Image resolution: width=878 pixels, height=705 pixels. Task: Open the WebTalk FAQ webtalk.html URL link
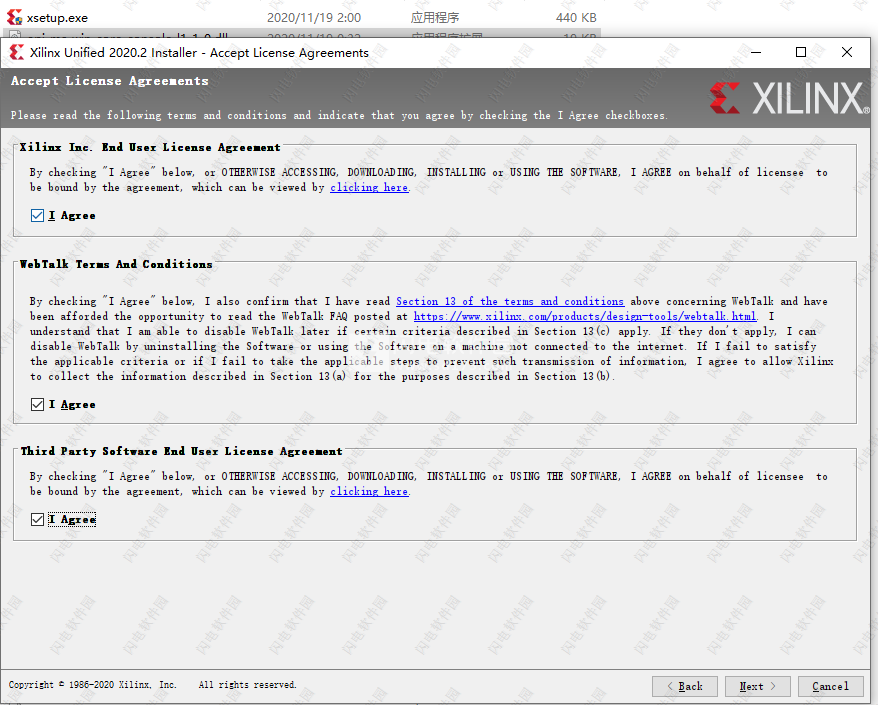click(585, 316)
